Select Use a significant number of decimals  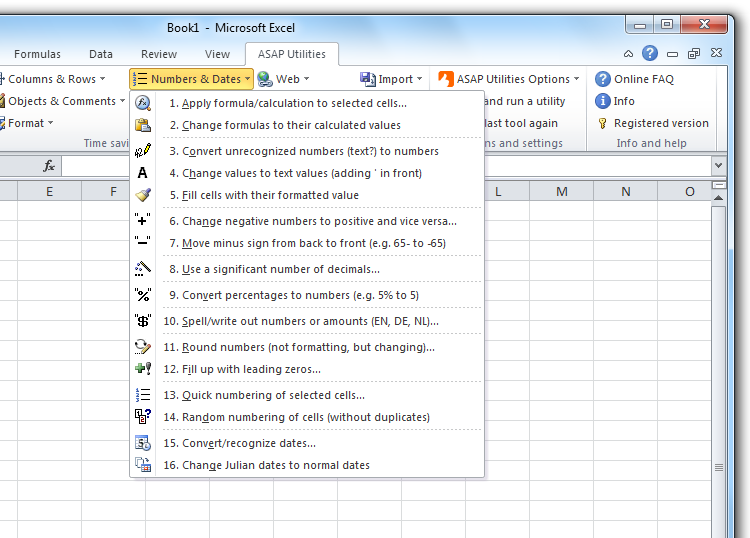tap(307, 269)
